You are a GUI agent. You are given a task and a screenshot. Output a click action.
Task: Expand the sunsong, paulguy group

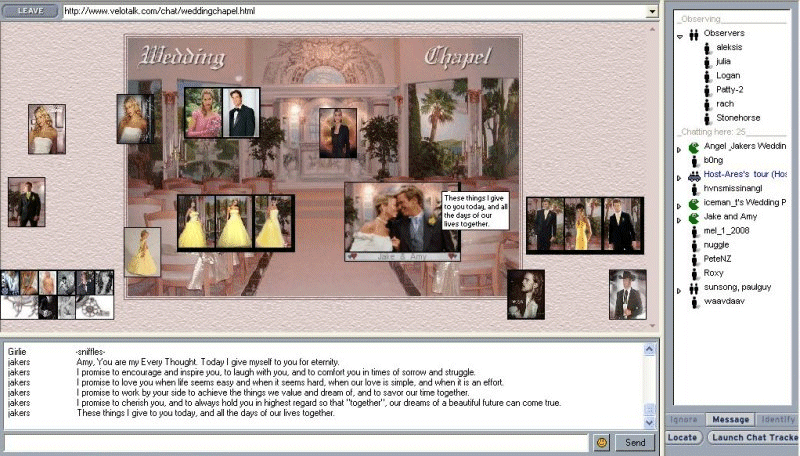[680, 288]
